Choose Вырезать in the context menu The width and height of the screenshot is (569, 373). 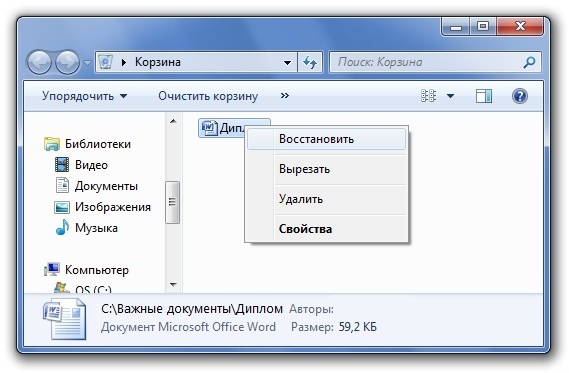326,169
